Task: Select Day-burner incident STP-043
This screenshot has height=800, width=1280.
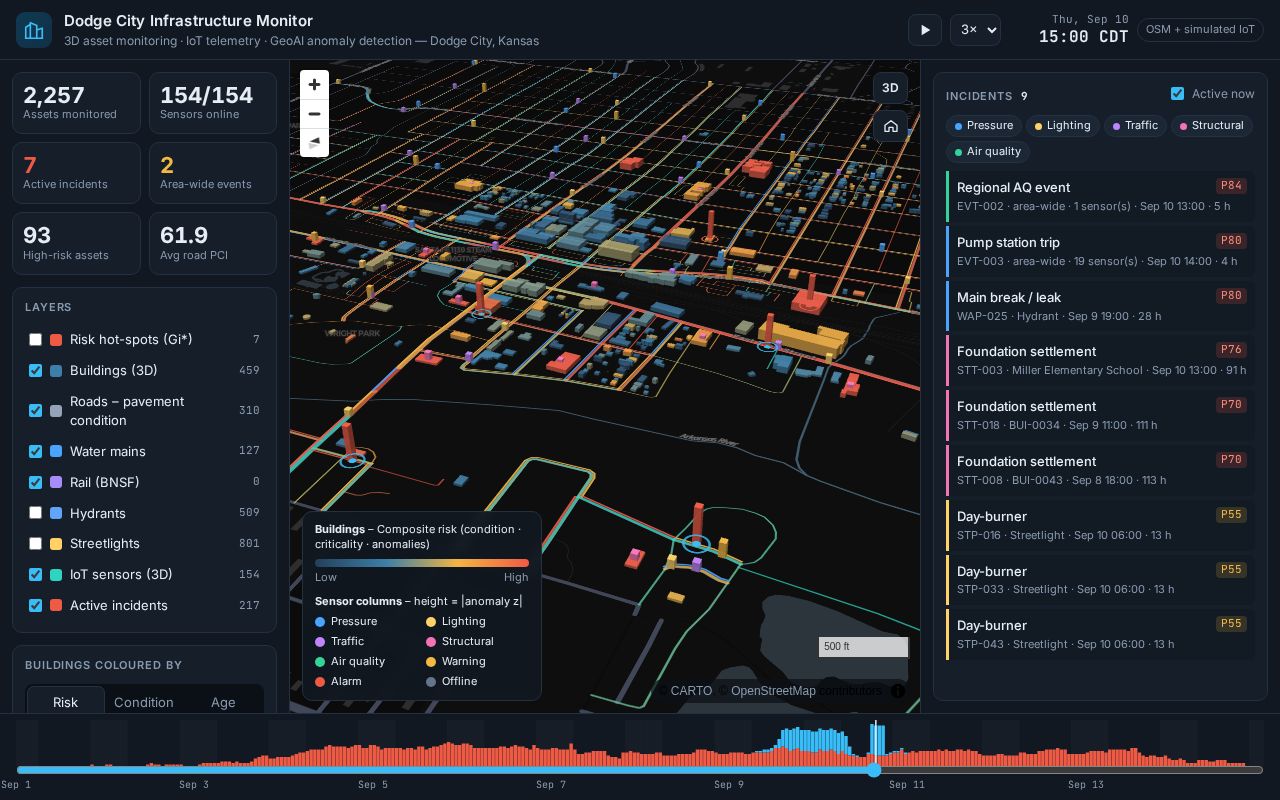Action: pos(1099,634)
